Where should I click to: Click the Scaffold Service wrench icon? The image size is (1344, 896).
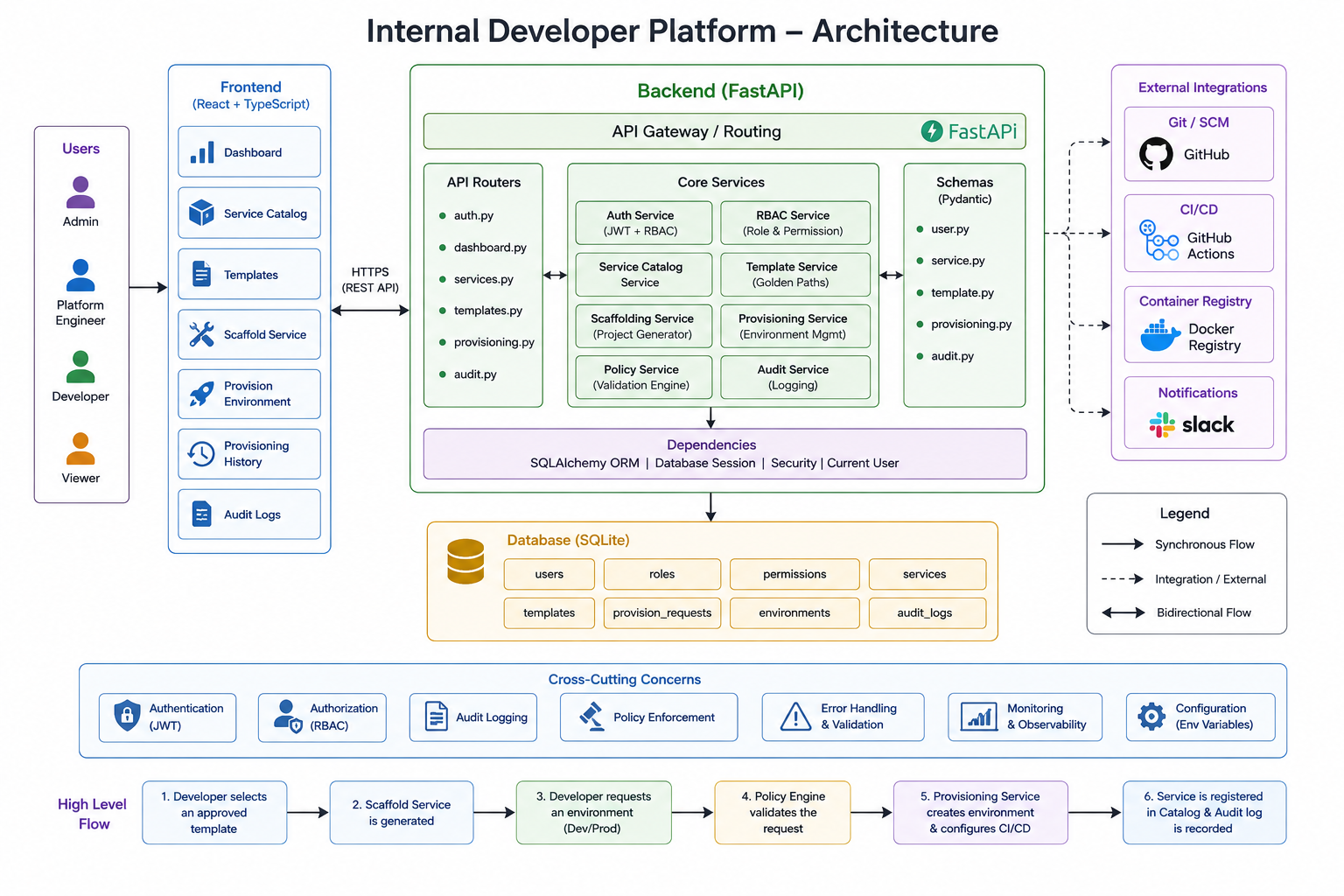pos(201,334)
